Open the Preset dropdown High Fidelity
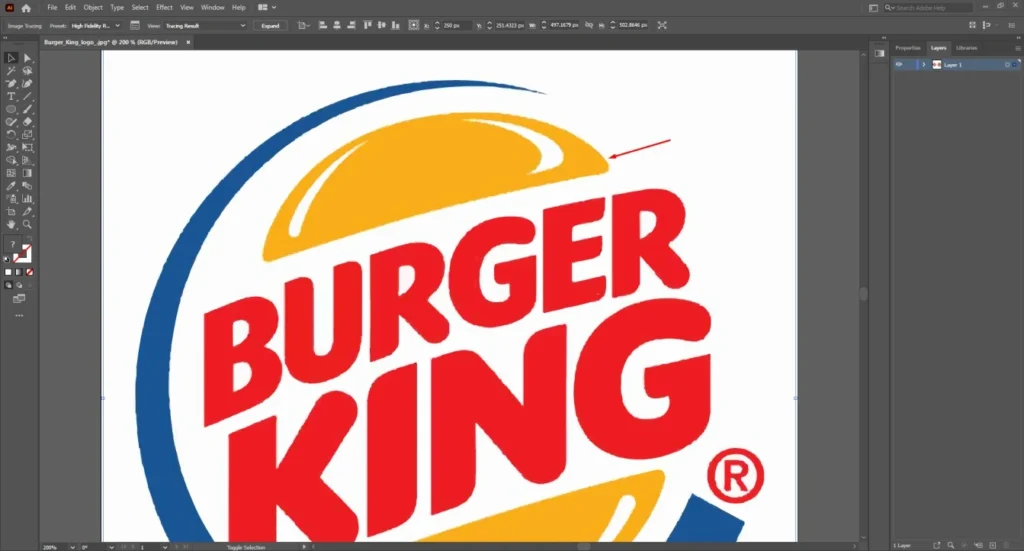 coord(95,25)
